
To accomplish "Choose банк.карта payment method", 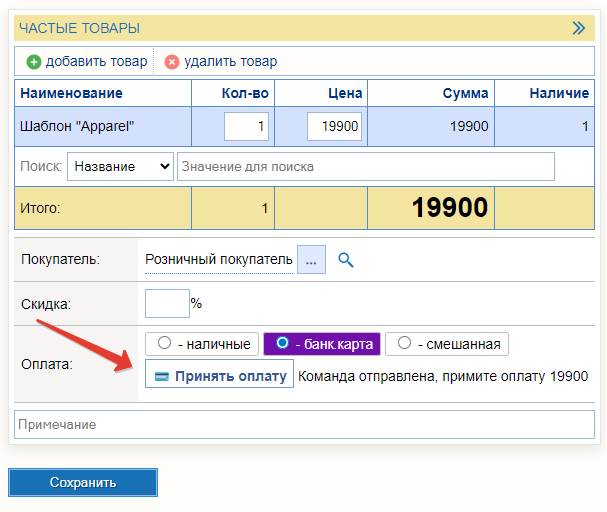I will [x=283, y=344].
